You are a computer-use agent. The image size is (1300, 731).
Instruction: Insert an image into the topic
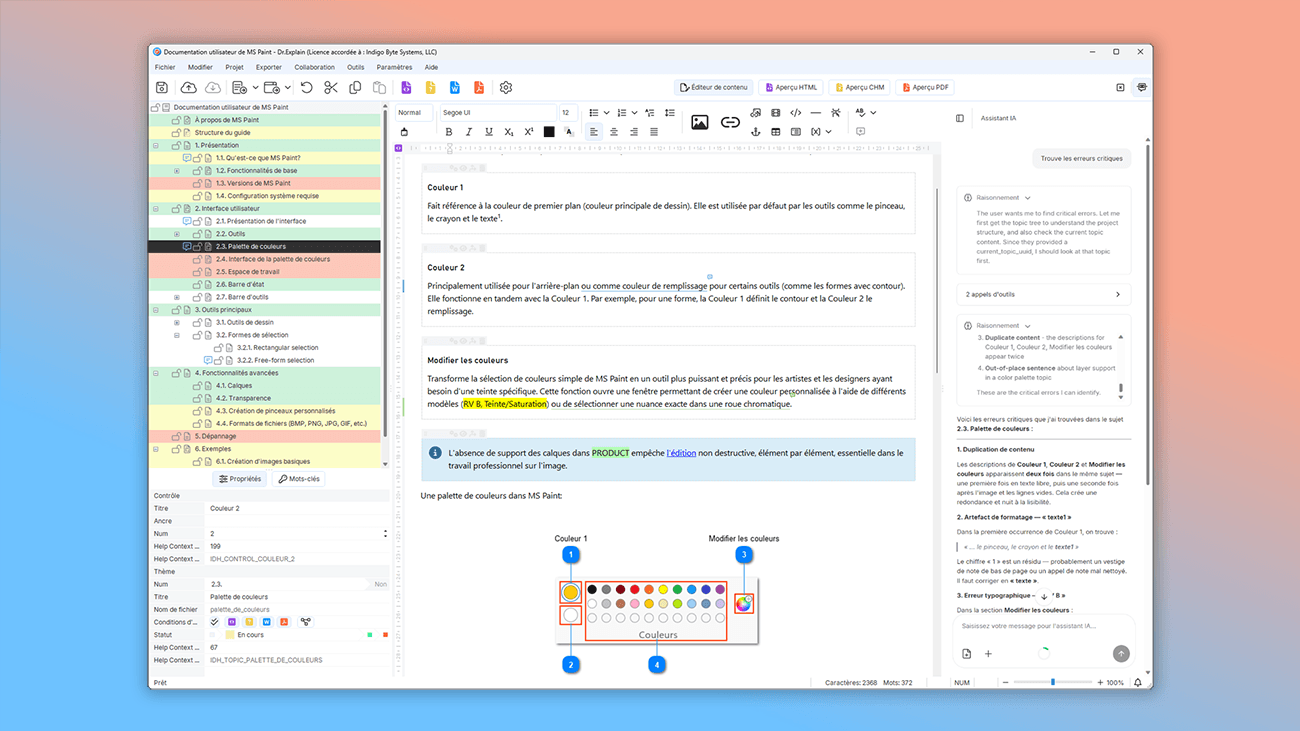click(700, 122)
